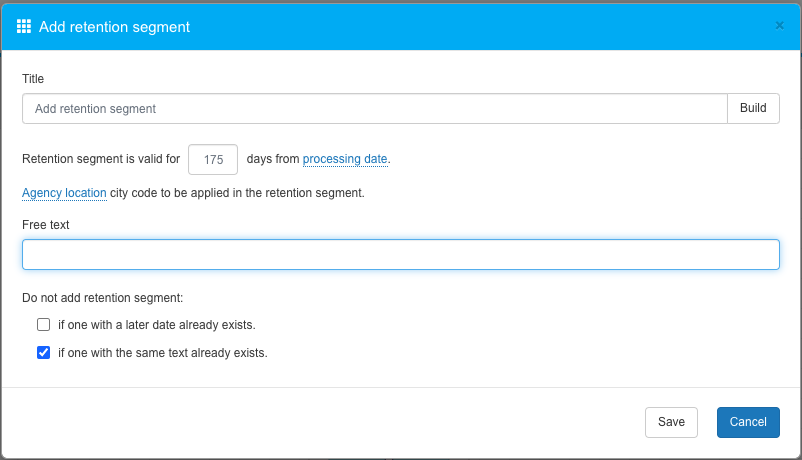This screenshot has width=802, height=460.
Task: Click into the Free text input box
Action: click(400, 255)
